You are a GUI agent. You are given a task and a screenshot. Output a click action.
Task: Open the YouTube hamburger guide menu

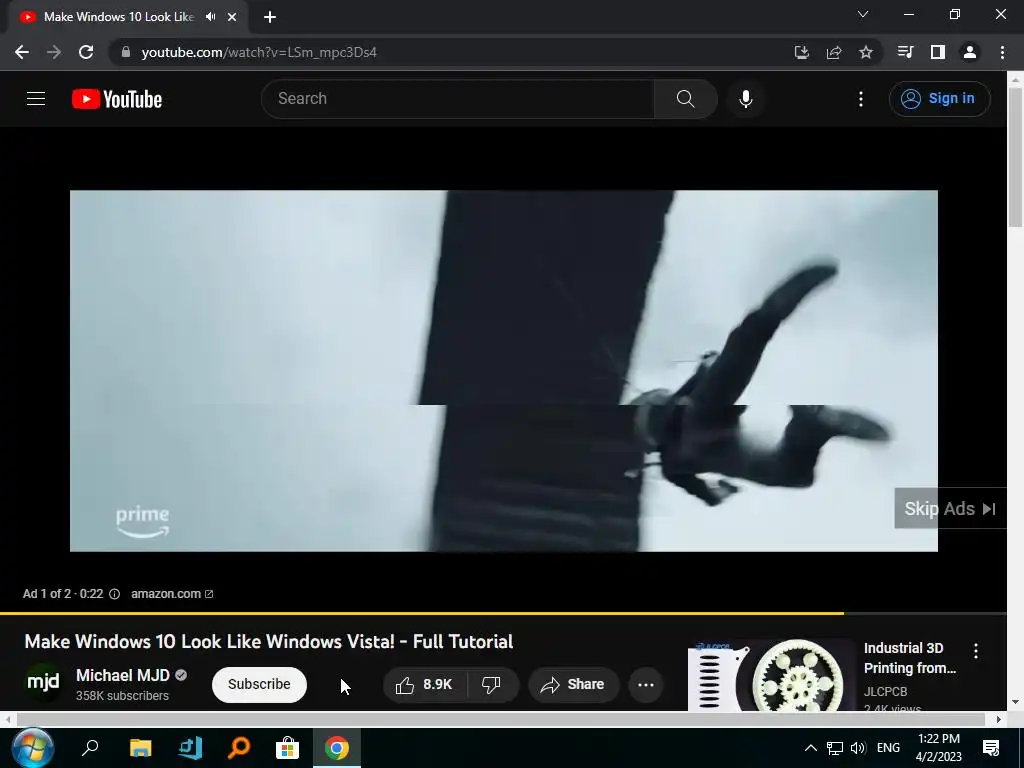point(36,99)
